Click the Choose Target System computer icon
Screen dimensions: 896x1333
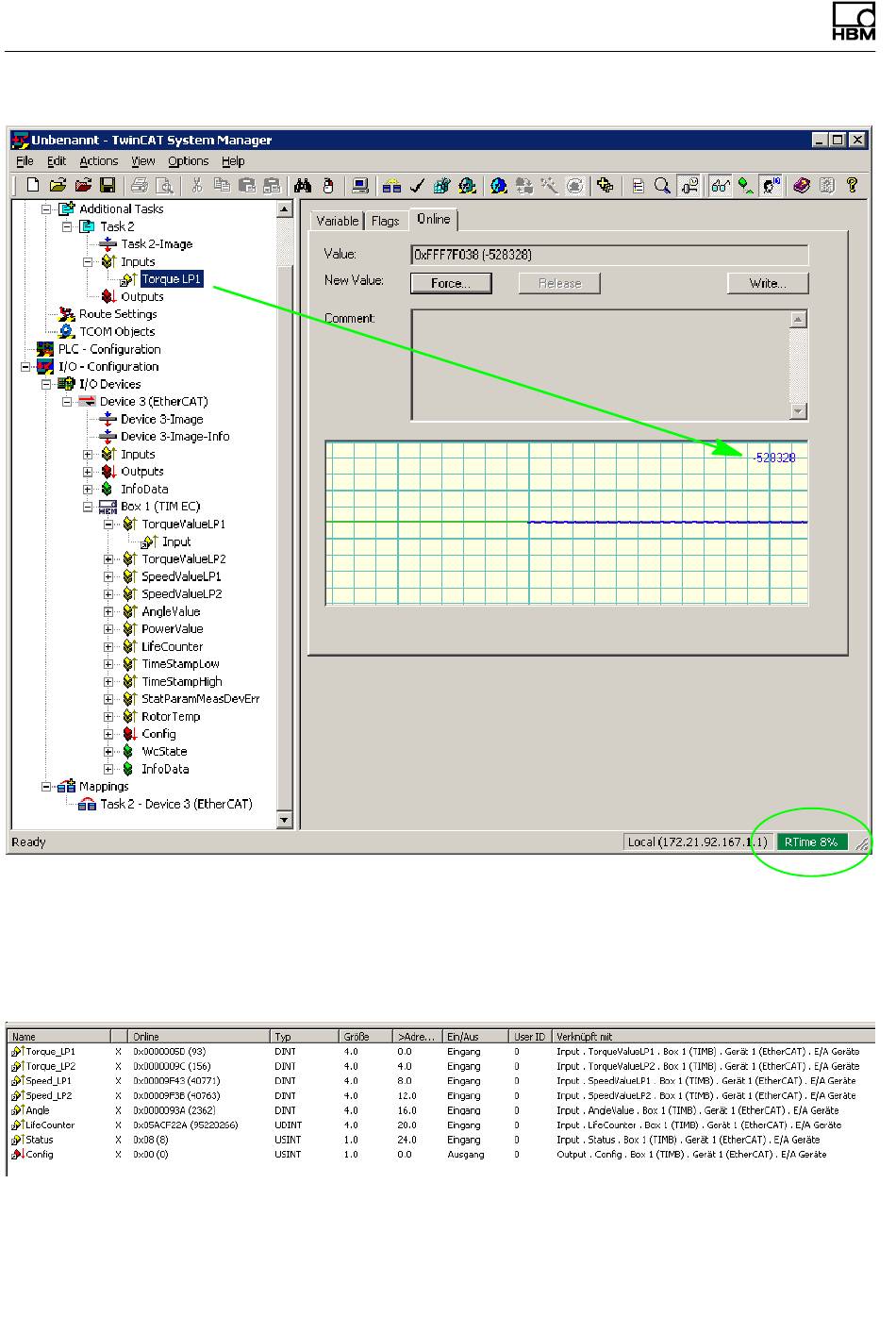click(x=360, y=186)
